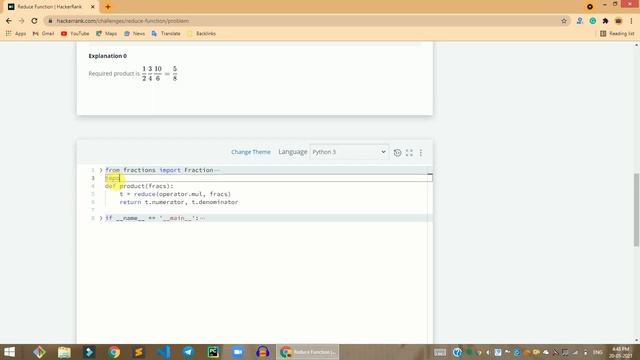Close the Reduce Function HackerRank tab

(x=93, y=7)
